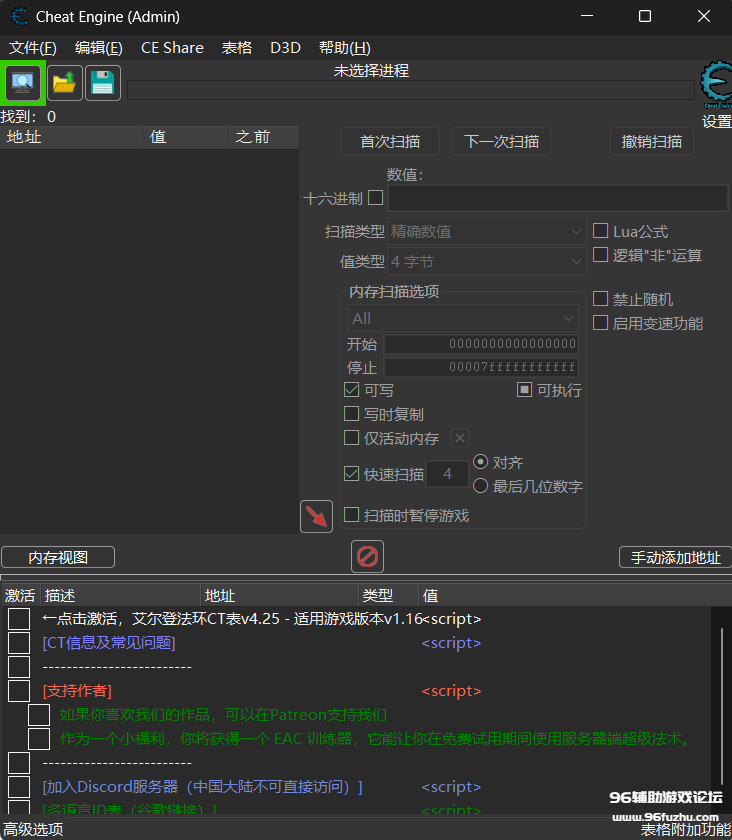
Task: Open the 表格 menu
Action: point(237,48)
